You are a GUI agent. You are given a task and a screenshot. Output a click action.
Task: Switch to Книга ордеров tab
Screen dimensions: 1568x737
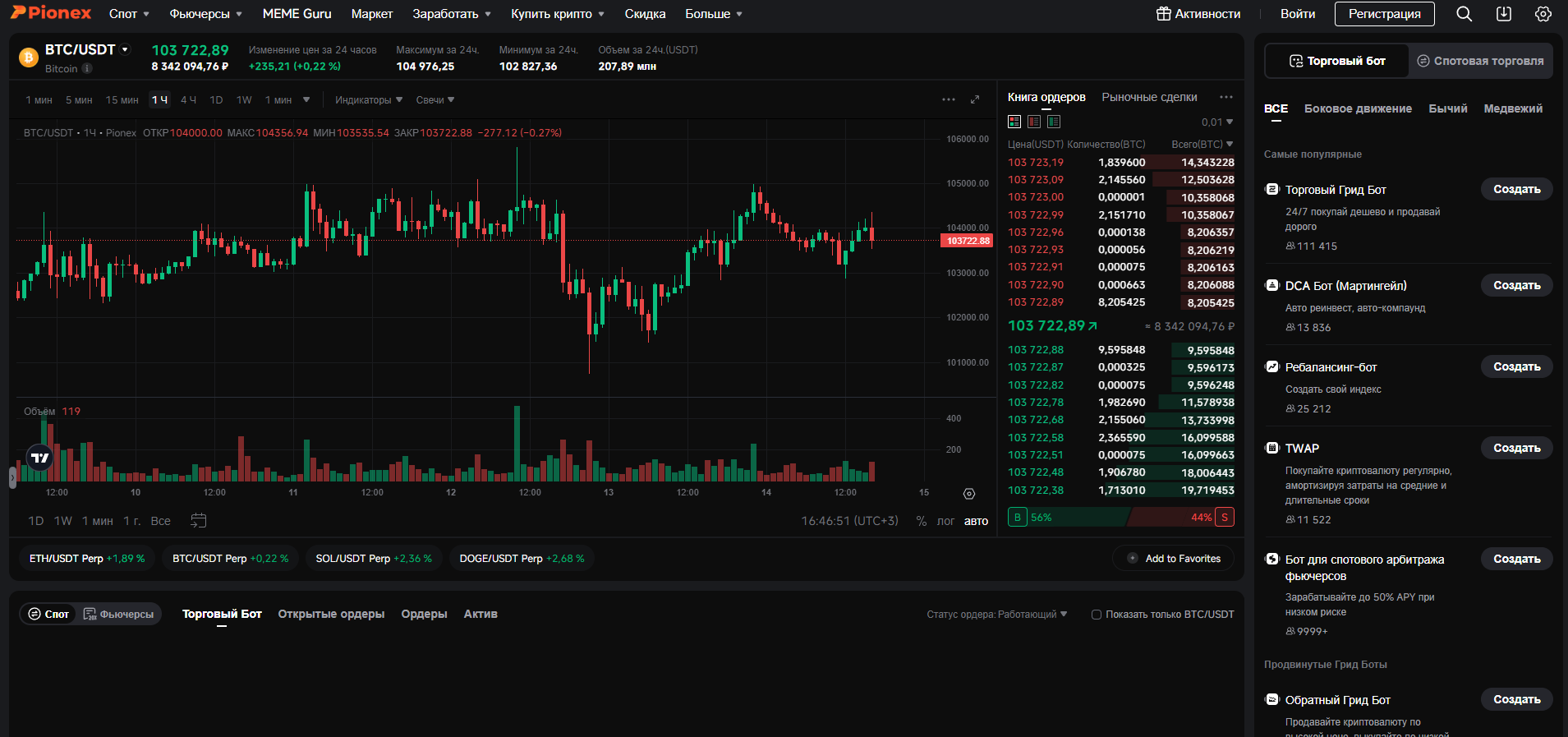(x=1046, y=97)
